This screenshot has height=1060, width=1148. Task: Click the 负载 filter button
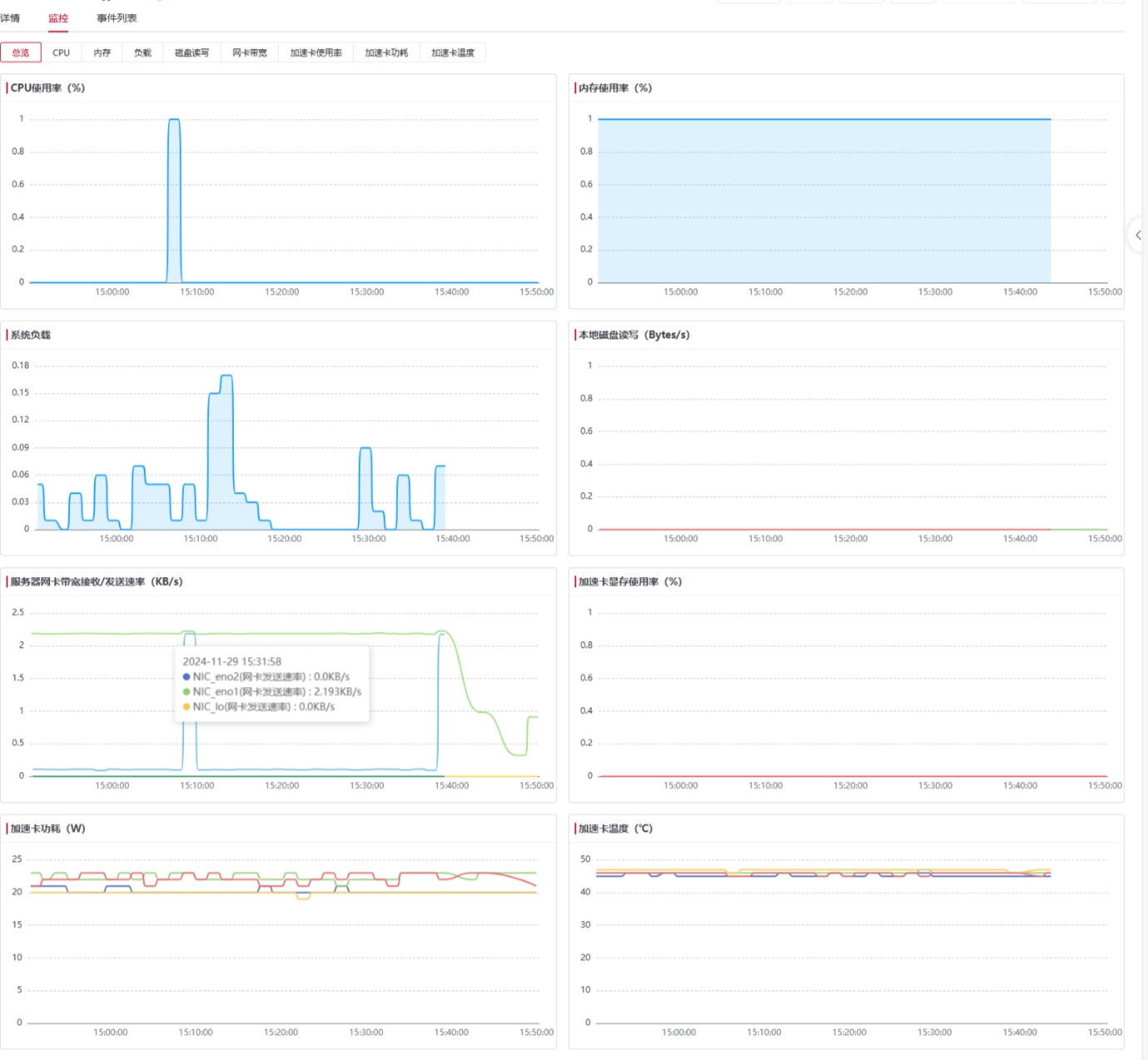tap(143, 52)
